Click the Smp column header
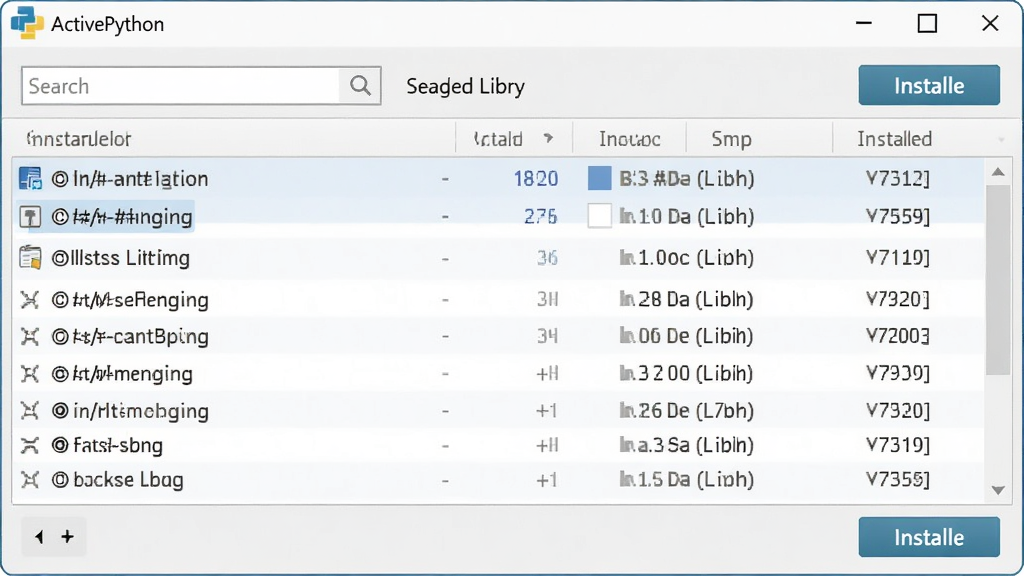Viewport: 1024px width, 576px height. tap(731, 139)
